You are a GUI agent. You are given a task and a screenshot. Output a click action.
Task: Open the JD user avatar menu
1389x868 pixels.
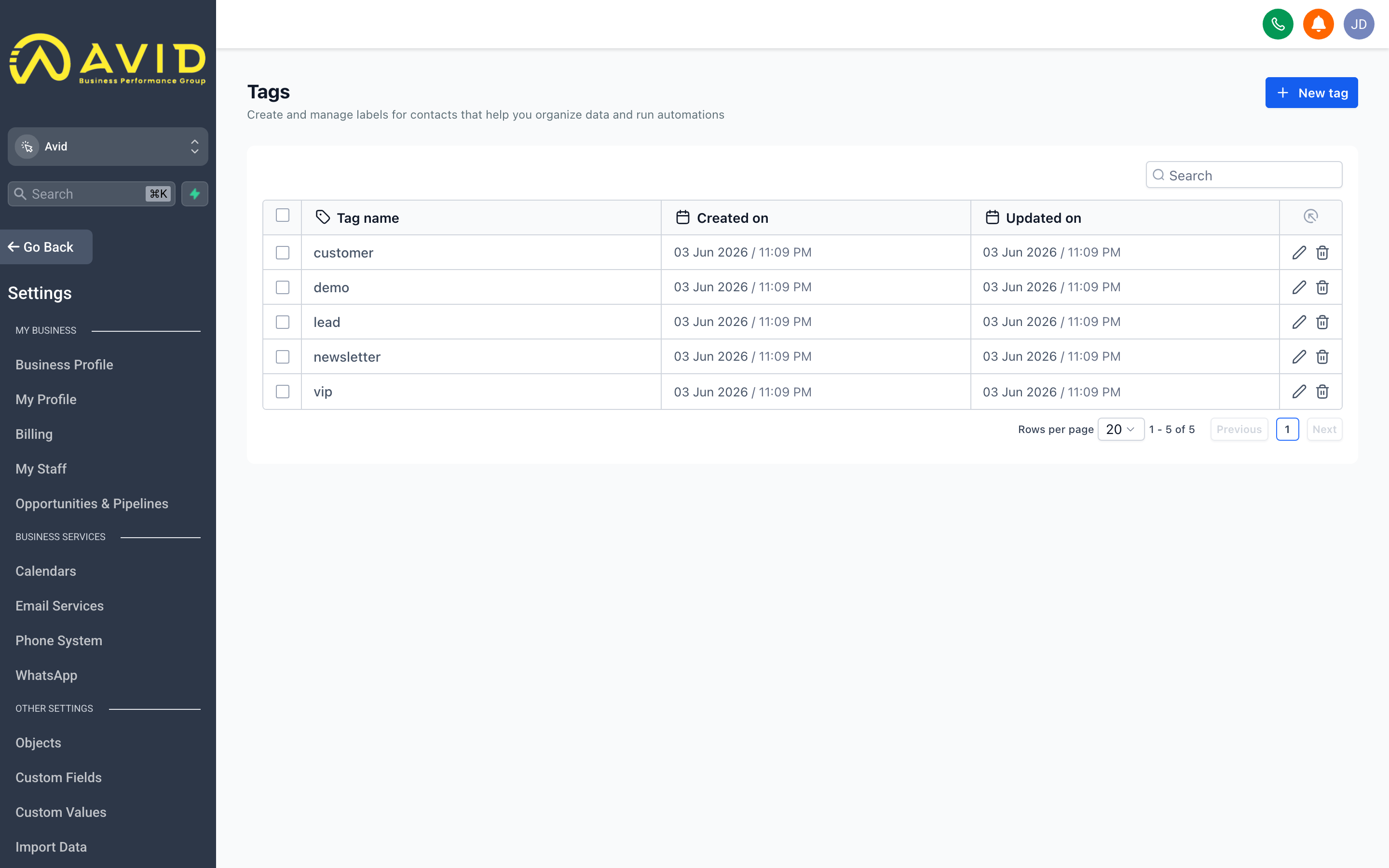coord(1359,24)
